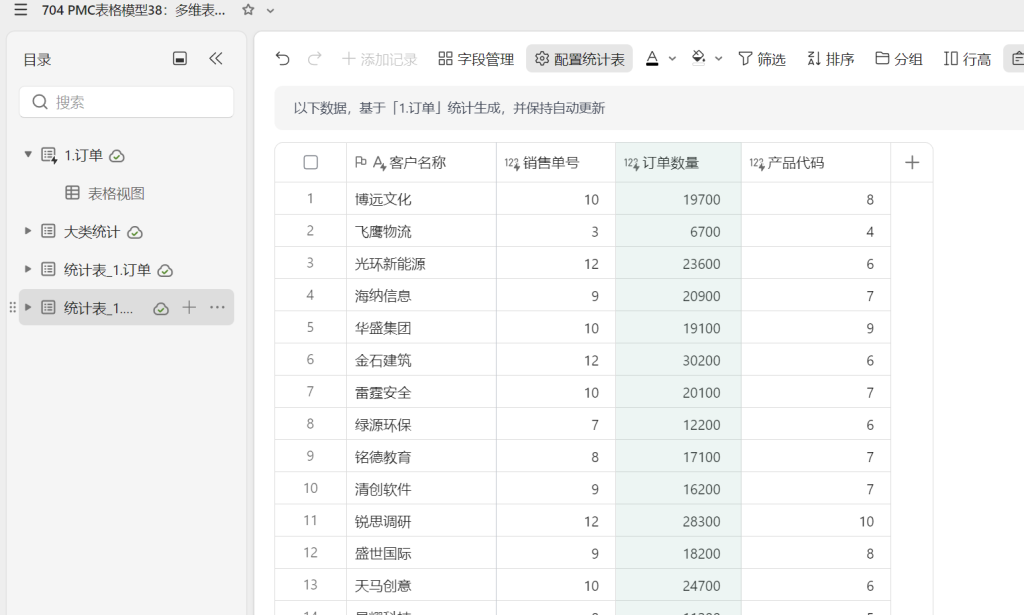Viewport: 1024px width, 615px height.
Task: Add a view with the plus on 统计表_1...
Action: [x=189, y=307]
